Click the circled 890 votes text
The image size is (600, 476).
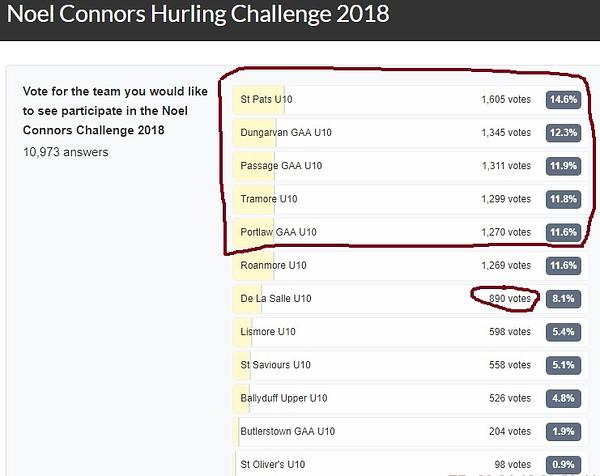pos(510,299)
